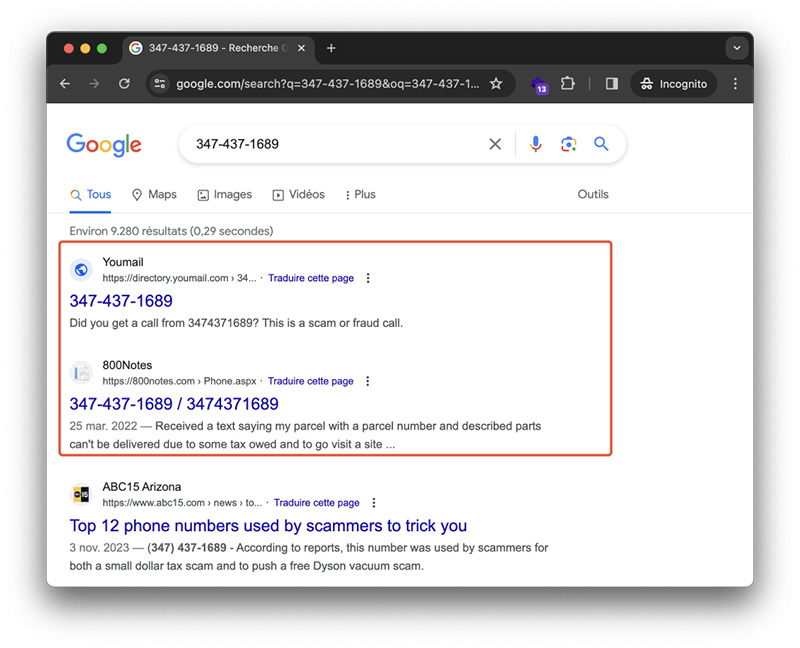The height and width of the screenshot is (648, 800).
Task: Click the Youmail globe favicon
Action: pos(81,270)
